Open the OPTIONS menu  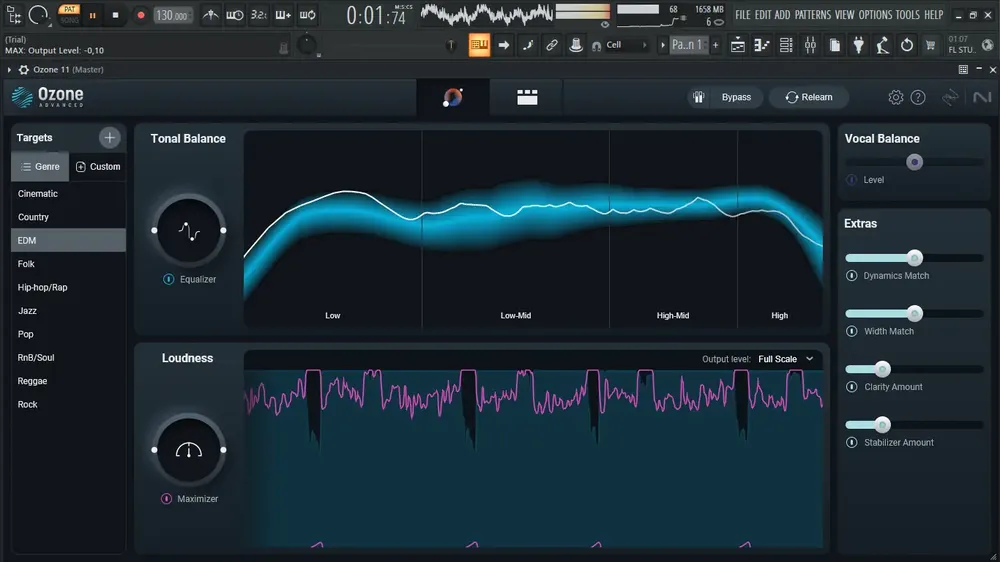click(875, 15)
